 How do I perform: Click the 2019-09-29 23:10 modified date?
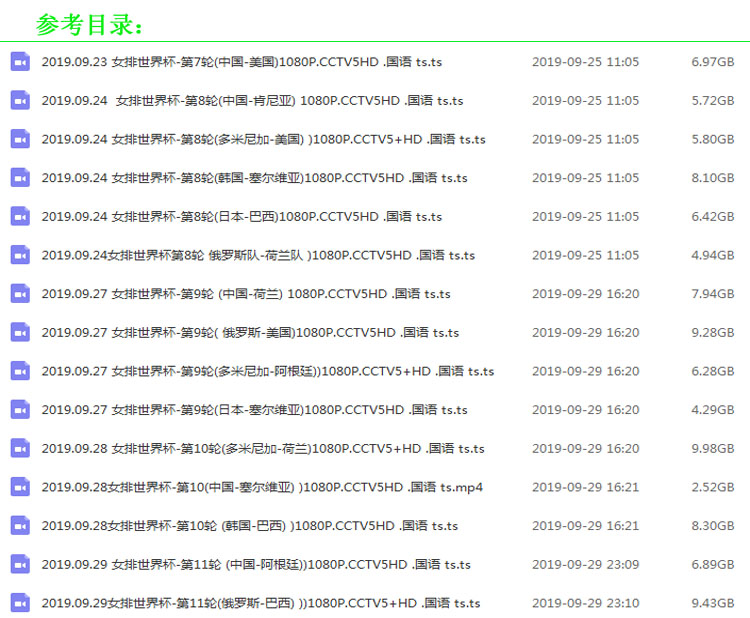click(585, 603)
